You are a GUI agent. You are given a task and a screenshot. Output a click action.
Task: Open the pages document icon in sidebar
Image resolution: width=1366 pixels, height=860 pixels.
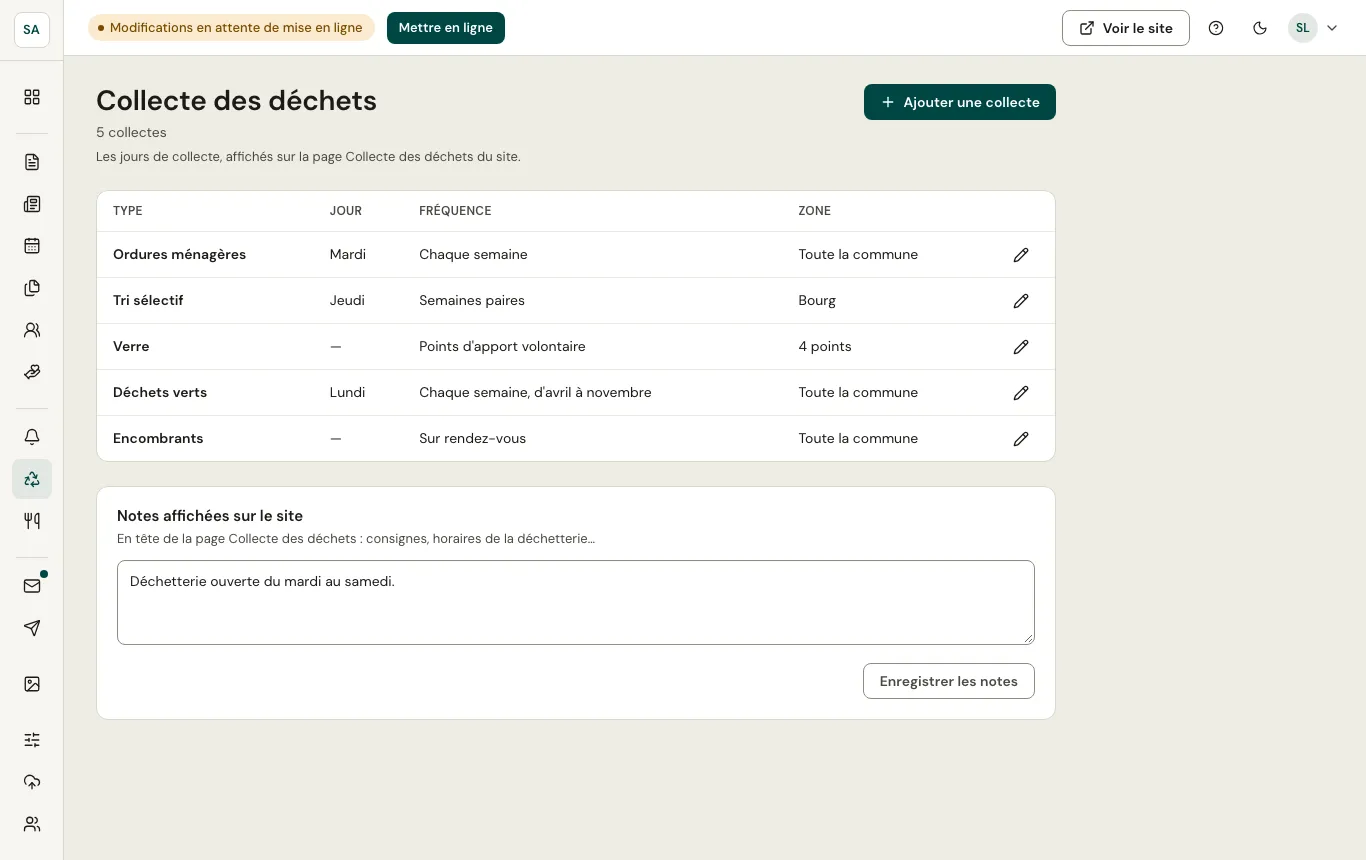(32, 162)
